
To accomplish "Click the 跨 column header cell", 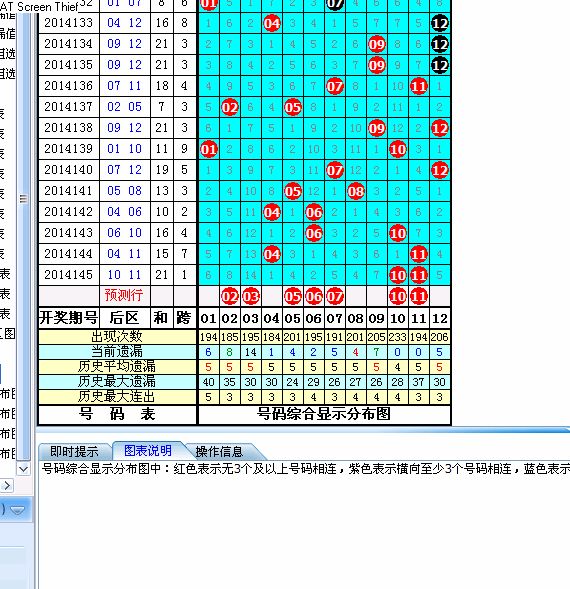I will click(184, 318).
